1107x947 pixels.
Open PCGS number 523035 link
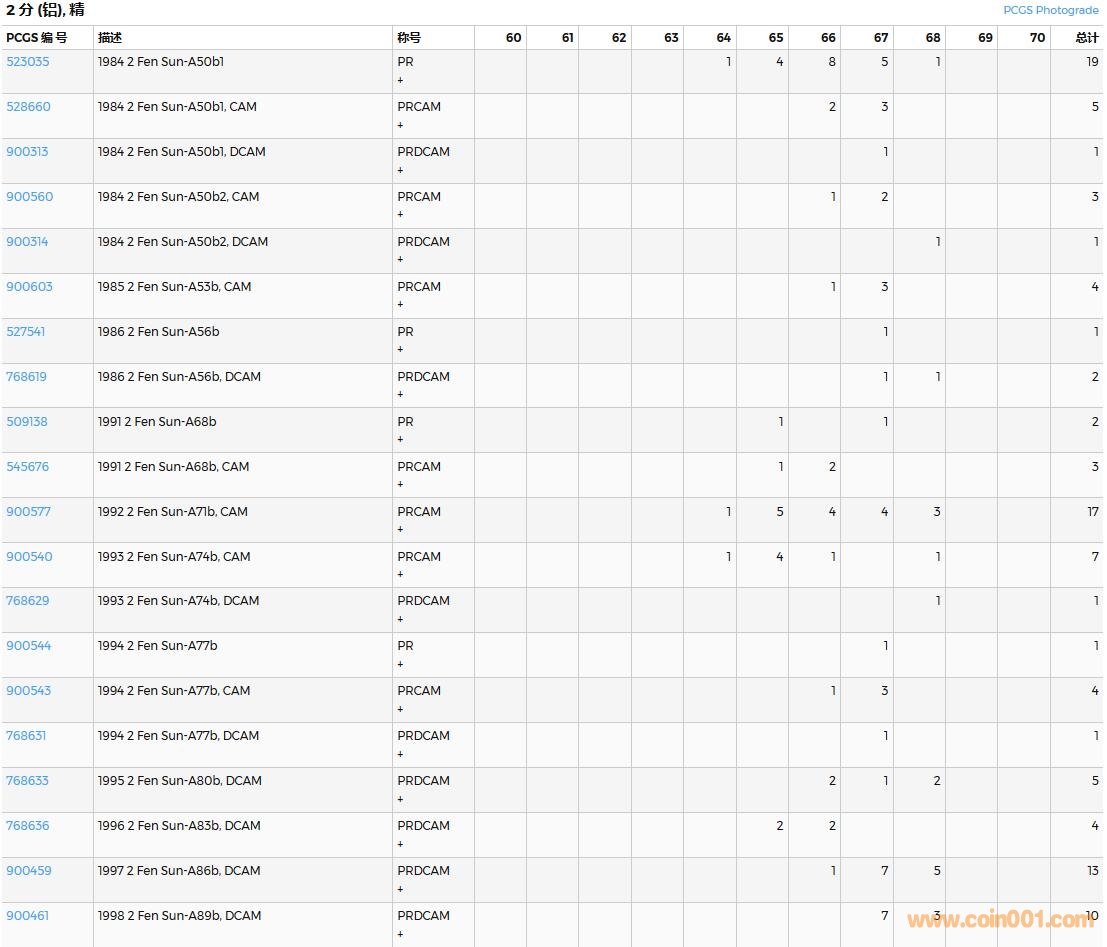28,62
